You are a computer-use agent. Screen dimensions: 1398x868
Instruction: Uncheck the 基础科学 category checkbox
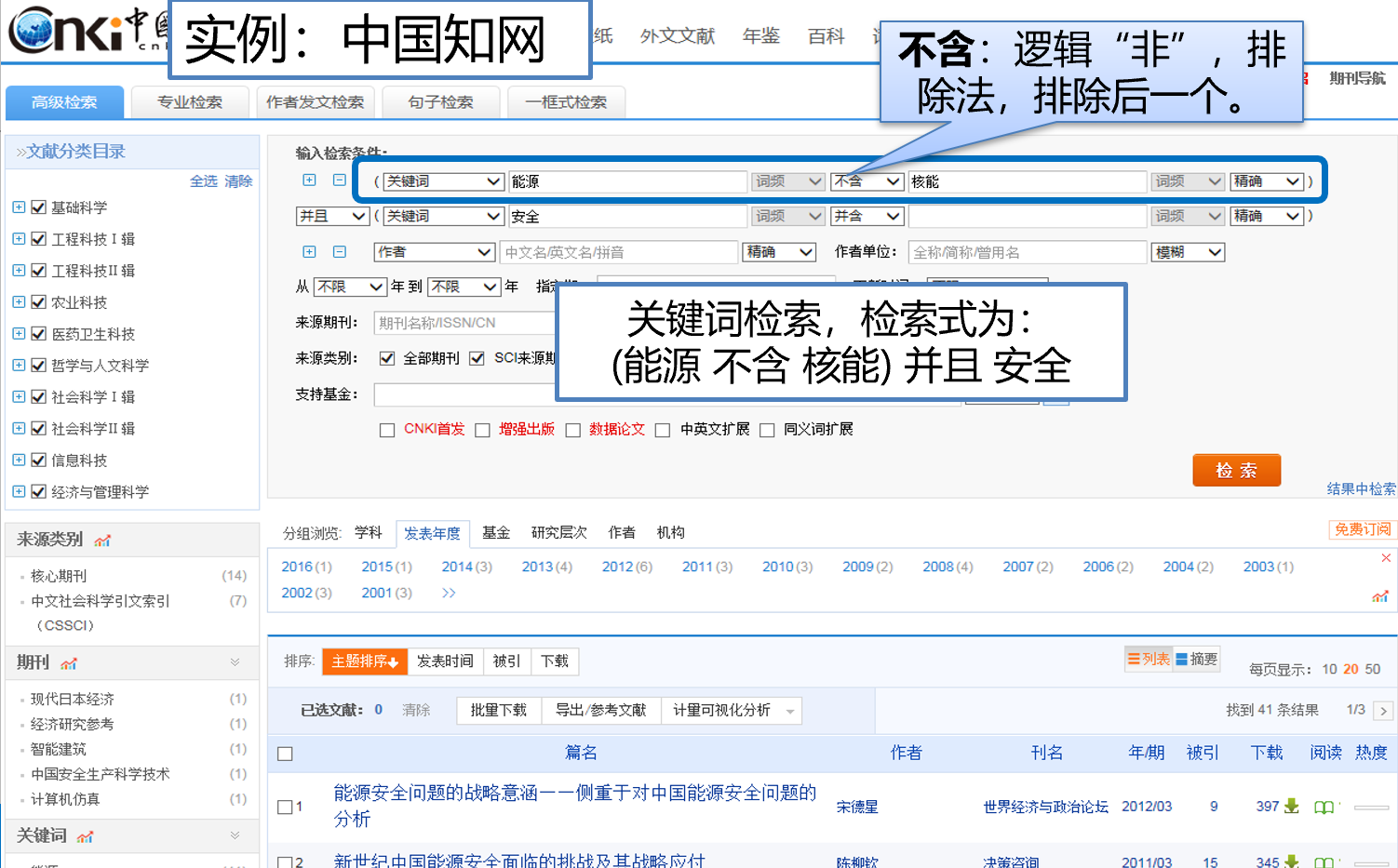[x=37, y=207]
